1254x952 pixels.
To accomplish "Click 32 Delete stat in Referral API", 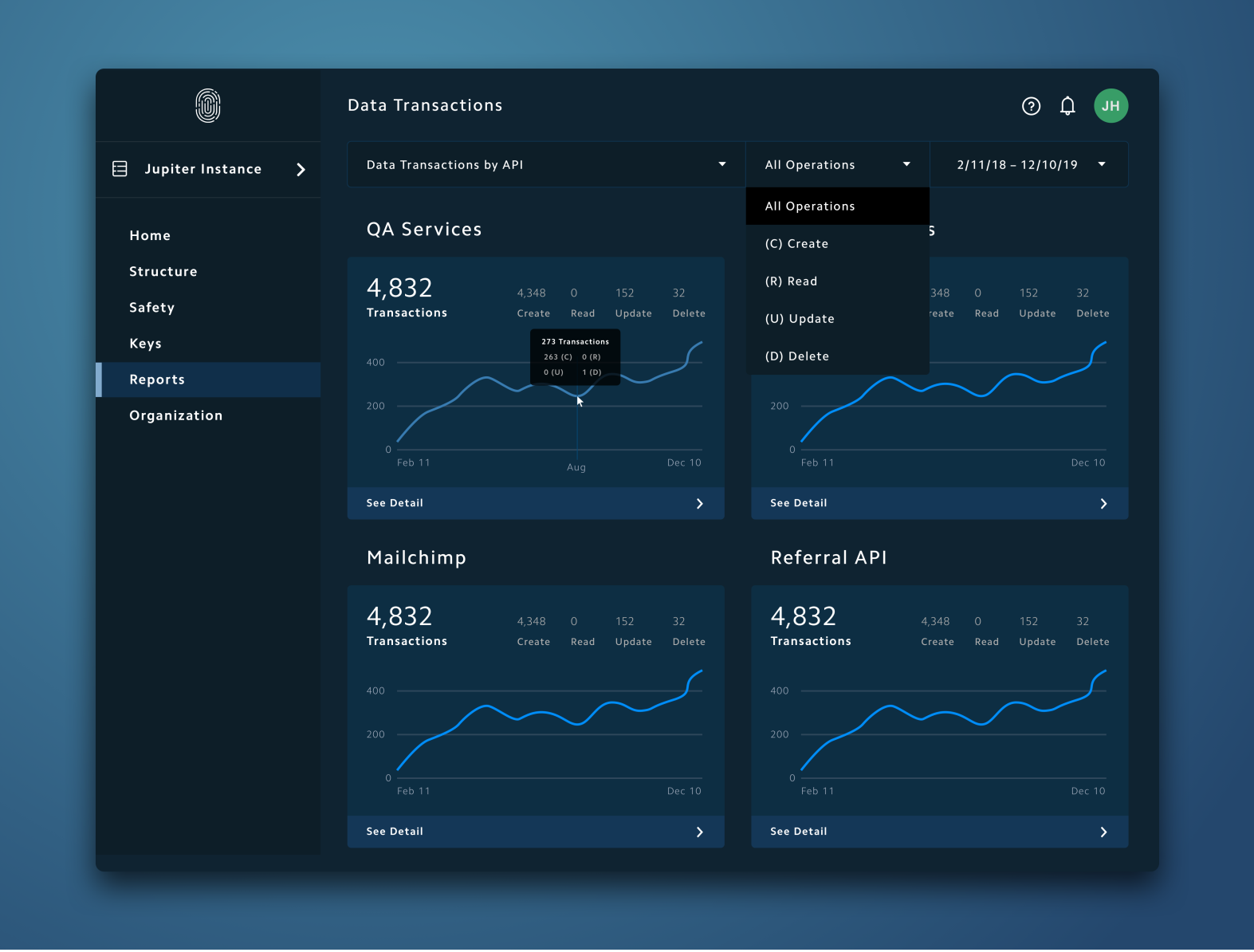I will 1092,631.
